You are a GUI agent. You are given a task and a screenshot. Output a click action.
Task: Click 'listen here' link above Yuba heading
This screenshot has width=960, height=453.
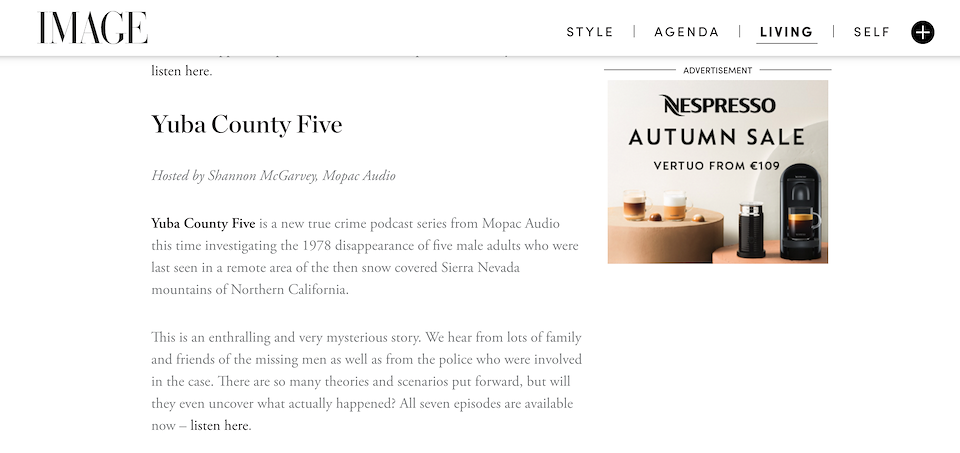[181, 71]
